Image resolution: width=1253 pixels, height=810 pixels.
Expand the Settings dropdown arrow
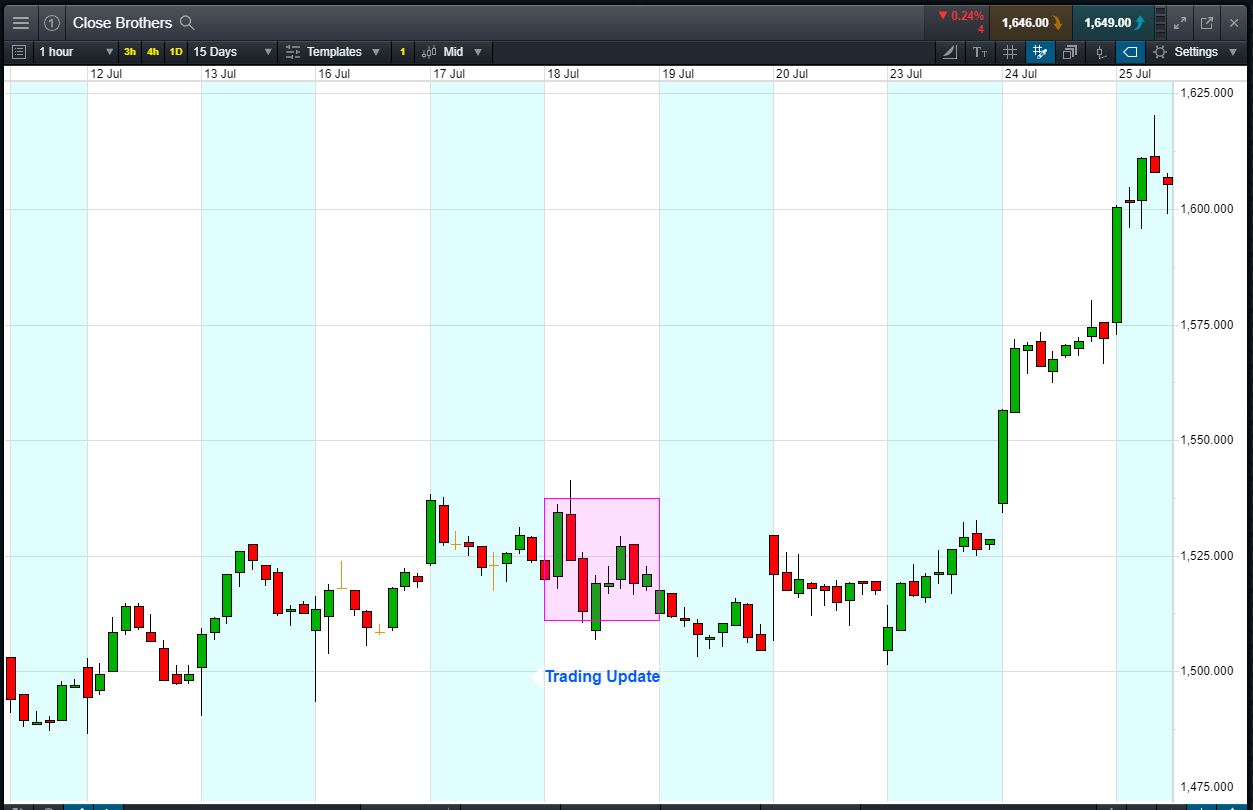[x=1232, y=52]
